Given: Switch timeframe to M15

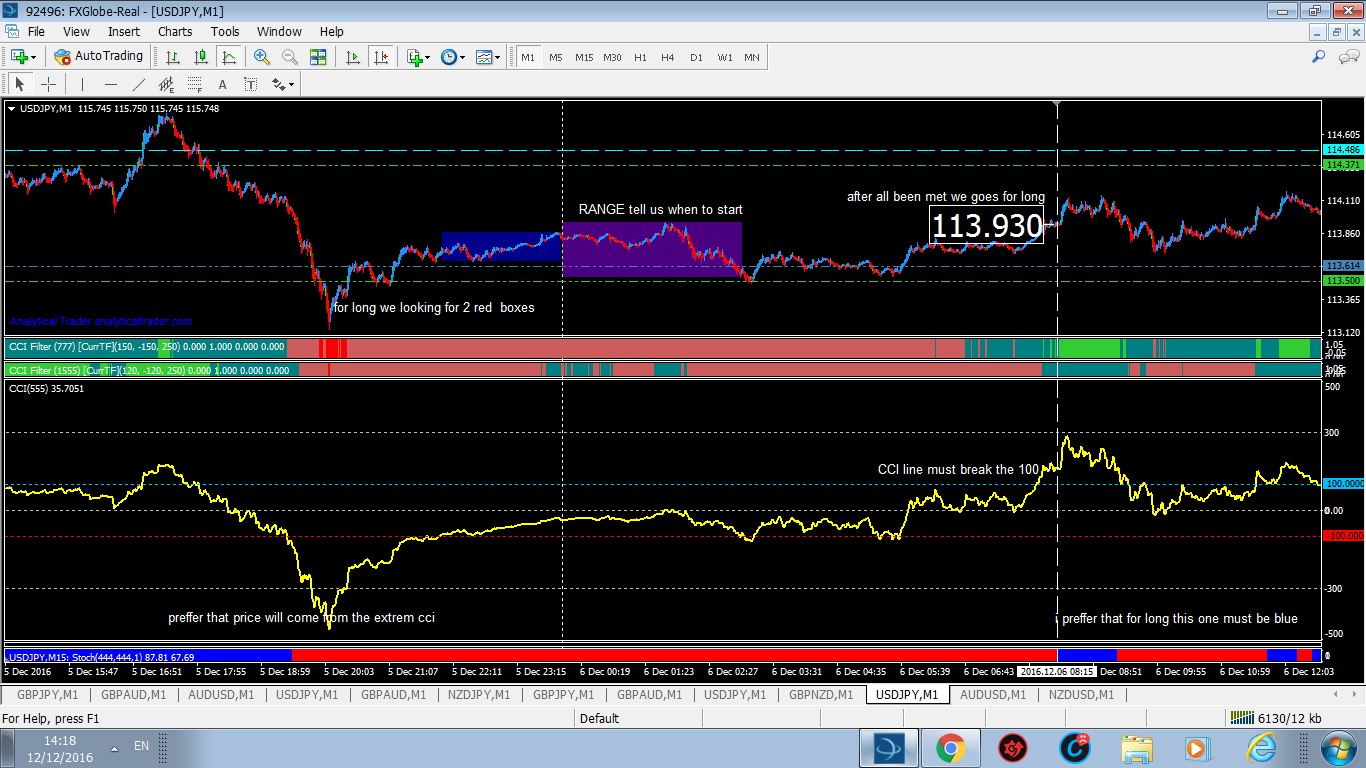Looking at the screenshot, I should point(584,57).
